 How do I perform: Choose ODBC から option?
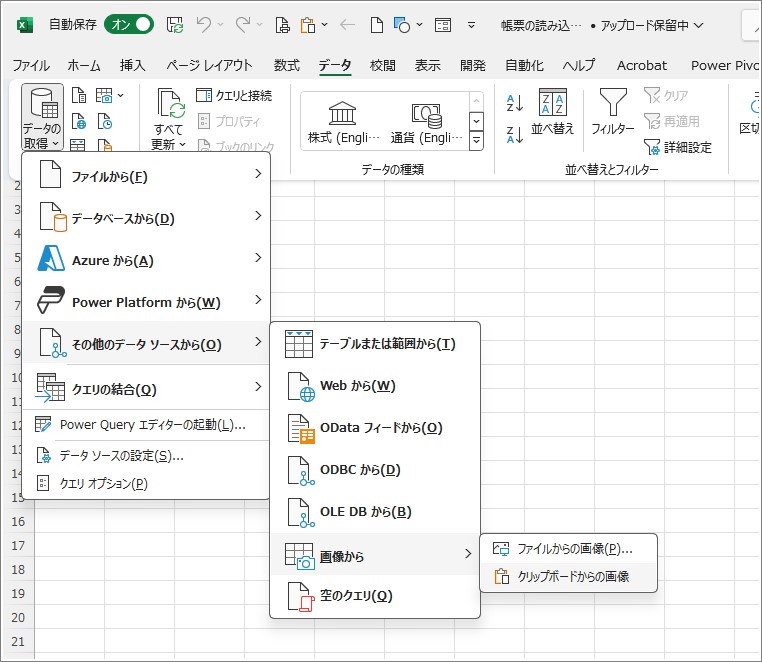(x=375, y=470)
